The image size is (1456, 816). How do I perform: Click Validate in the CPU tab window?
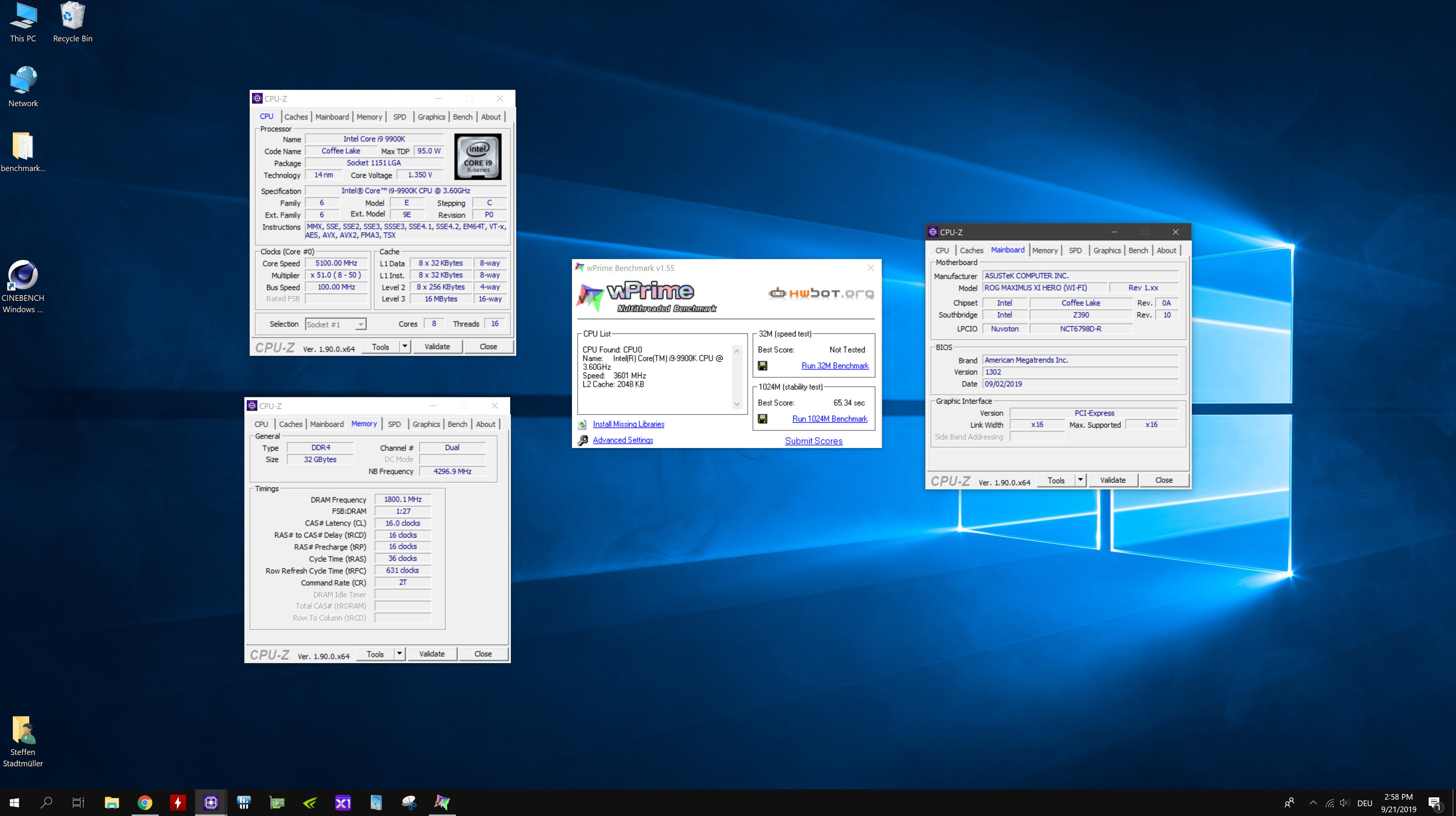(x=437, y=346)
